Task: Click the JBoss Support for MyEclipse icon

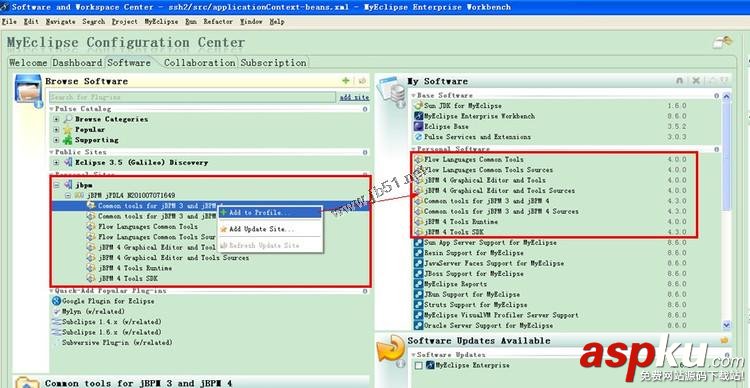Action: point(419,274)
